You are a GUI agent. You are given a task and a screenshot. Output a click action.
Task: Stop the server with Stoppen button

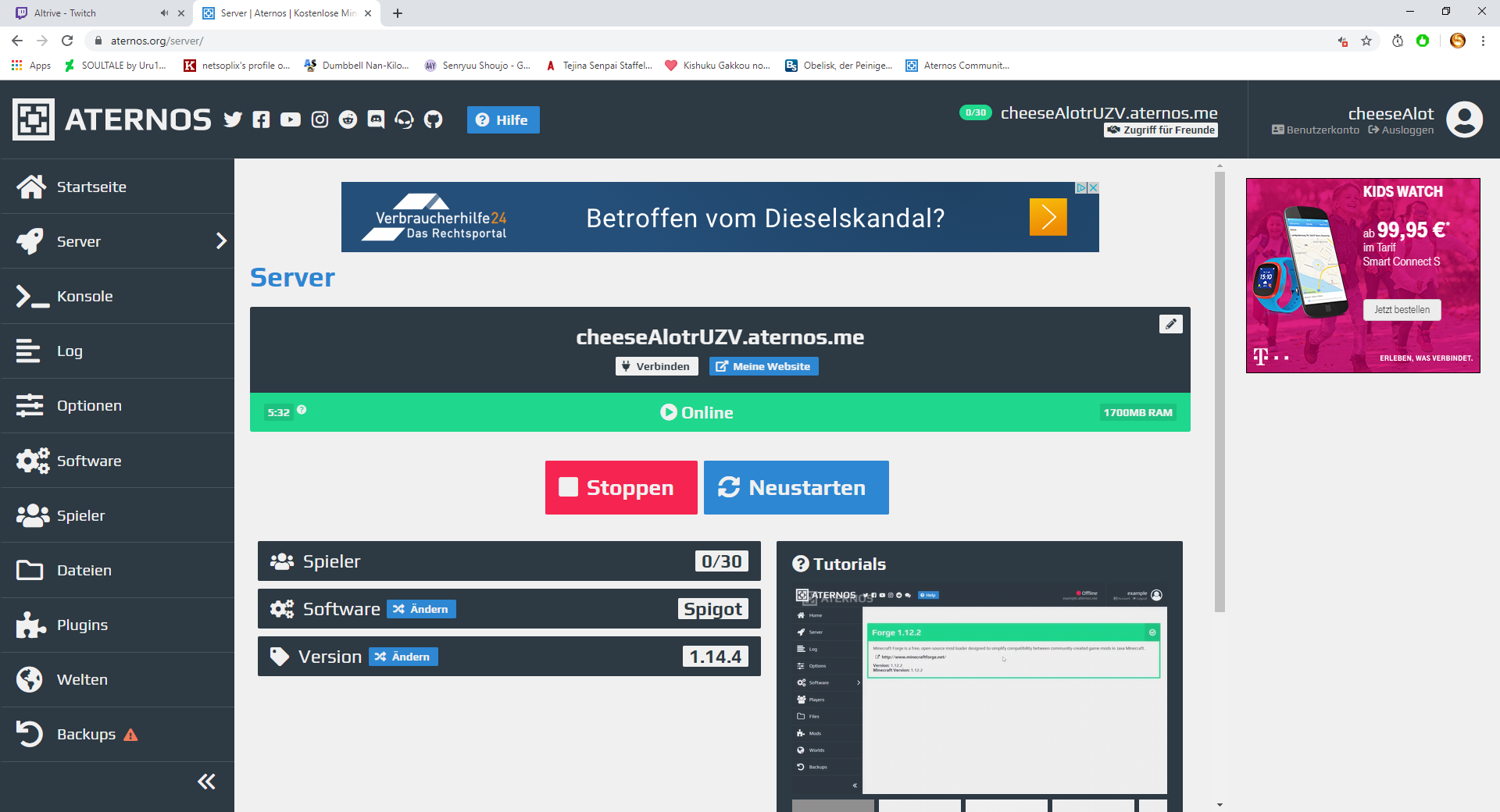coord(621,487)
